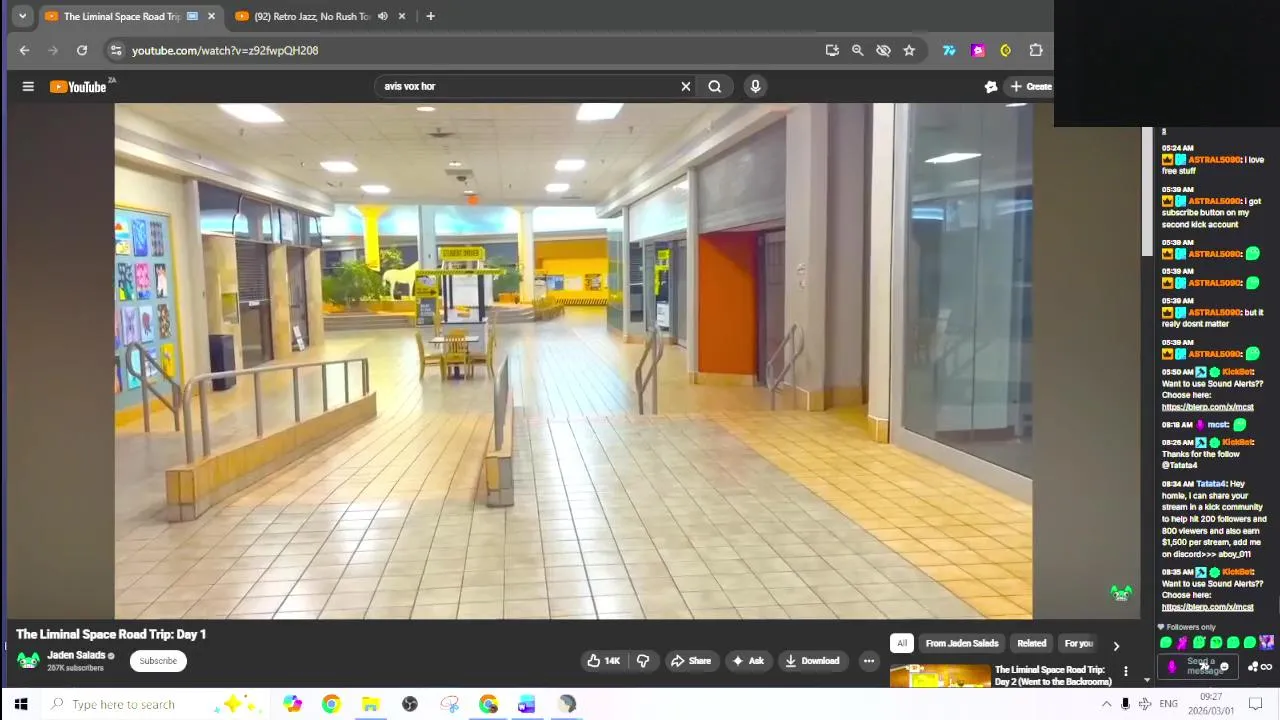
Task: Reload the YouTube page
Action: [x=82, y=50]
